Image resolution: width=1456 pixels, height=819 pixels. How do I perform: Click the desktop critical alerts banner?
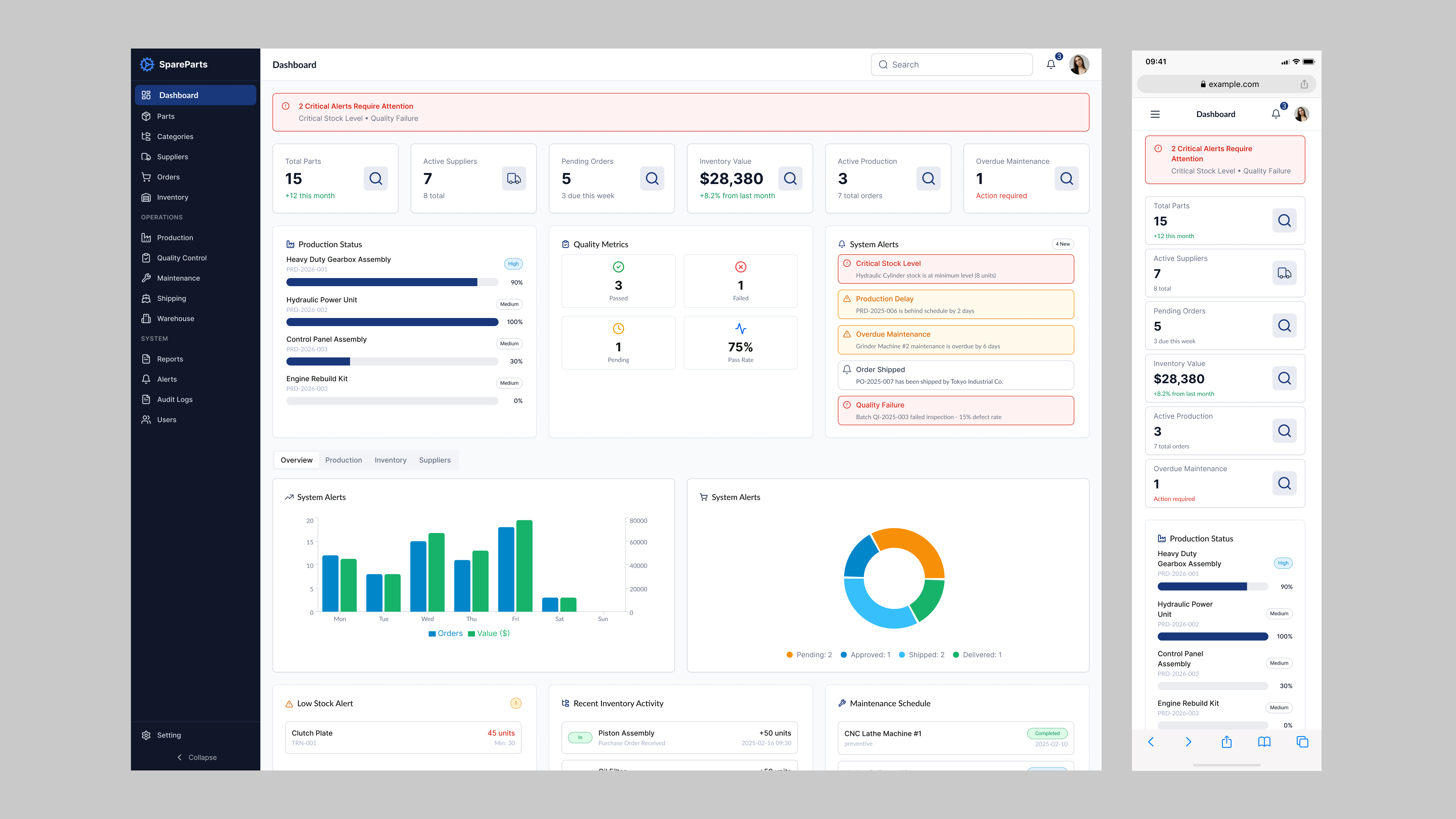click(x=680, y=112)
